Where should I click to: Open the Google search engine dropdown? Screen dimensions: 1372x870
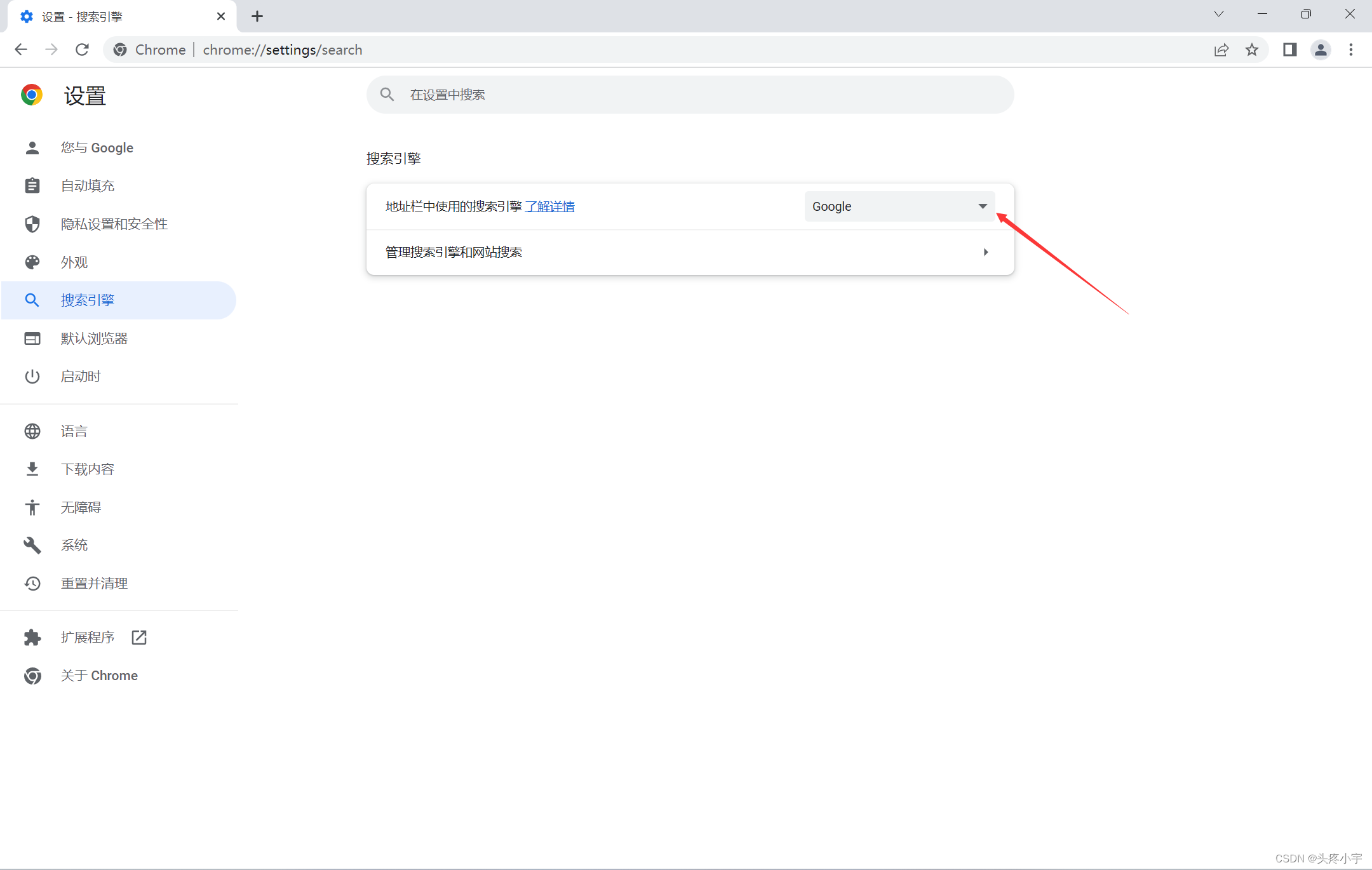[899, 206]
